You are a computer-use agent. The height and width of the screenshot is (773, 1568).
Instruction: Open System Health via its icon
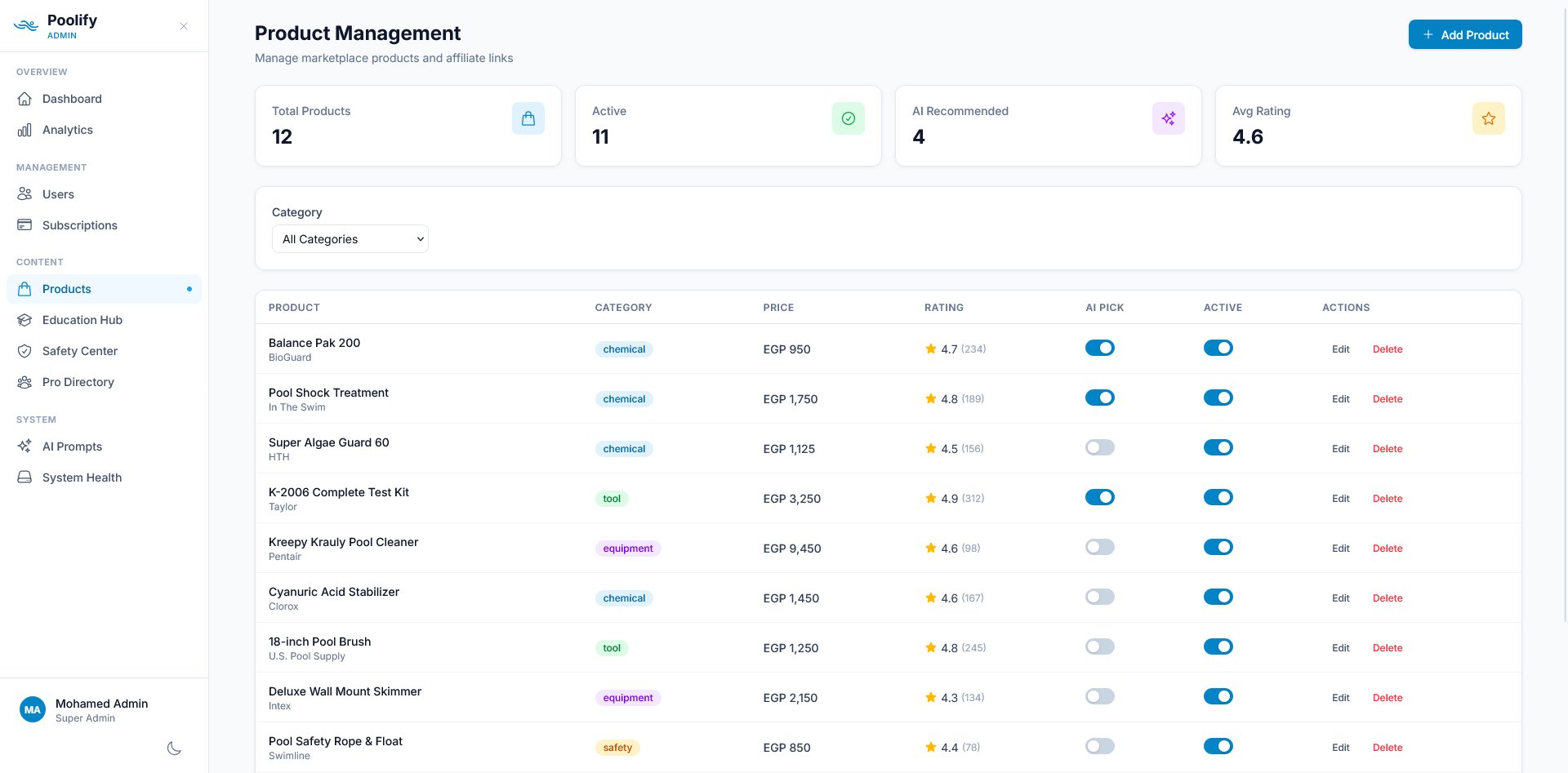tap(25, 478)
